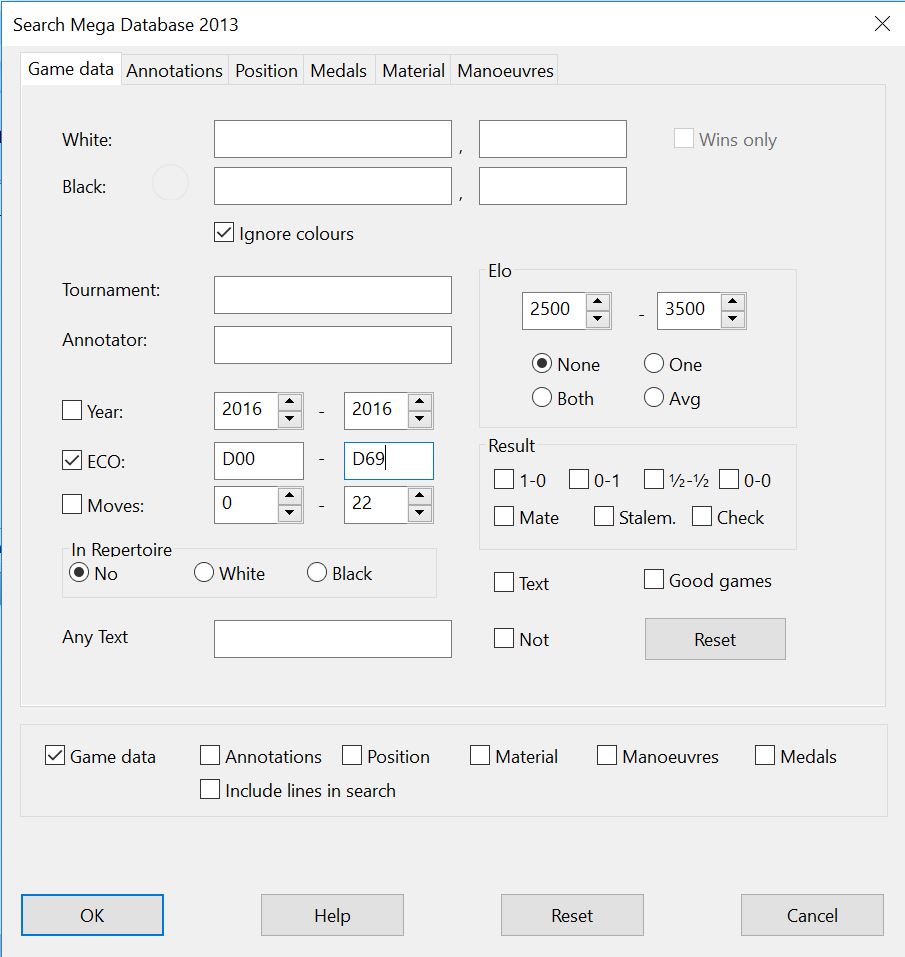The width and height of the screenshot is (905, 957).
Task: Cancel the search dialog
Action: (812, 915)
